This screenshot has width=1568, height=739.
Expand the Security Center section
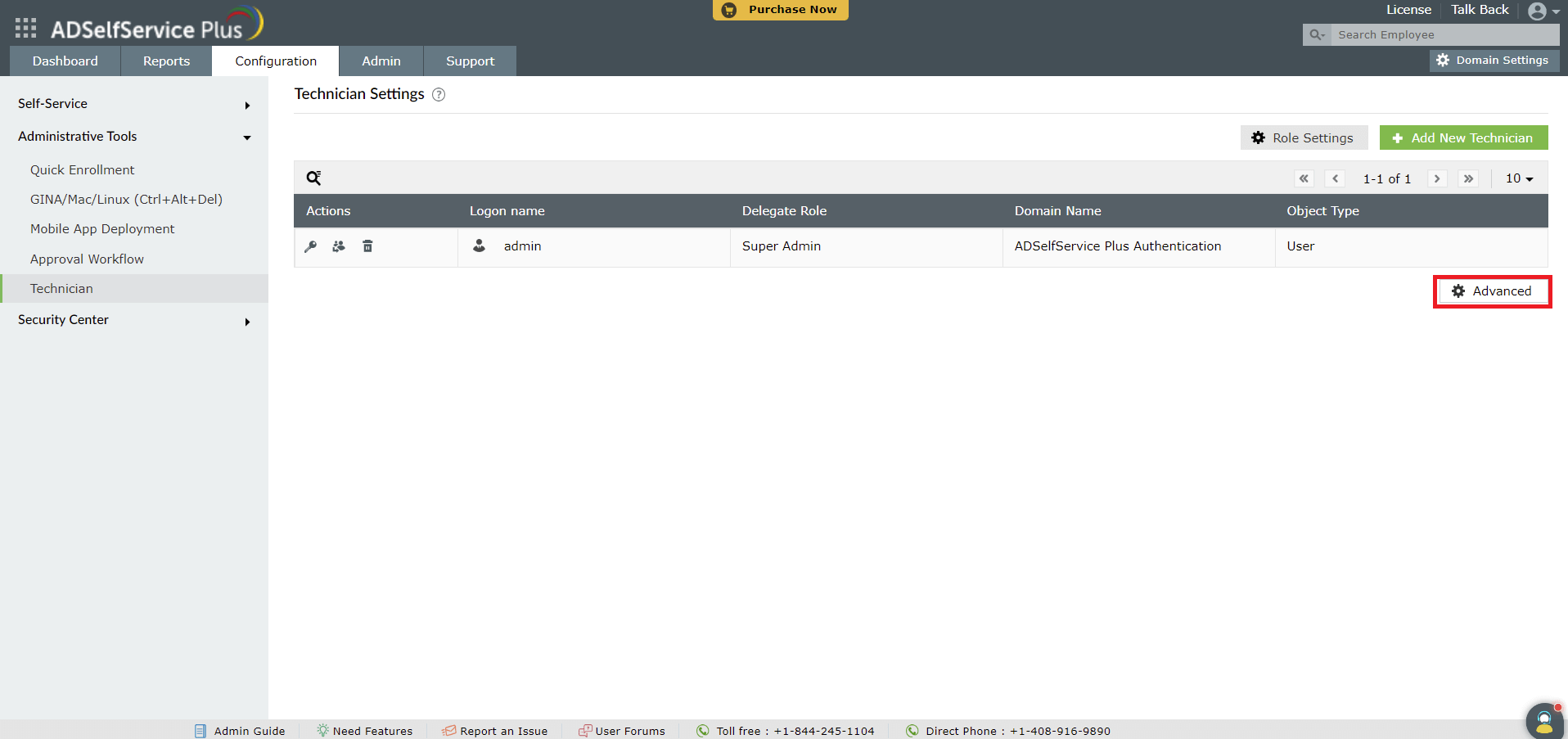(134, 320)
